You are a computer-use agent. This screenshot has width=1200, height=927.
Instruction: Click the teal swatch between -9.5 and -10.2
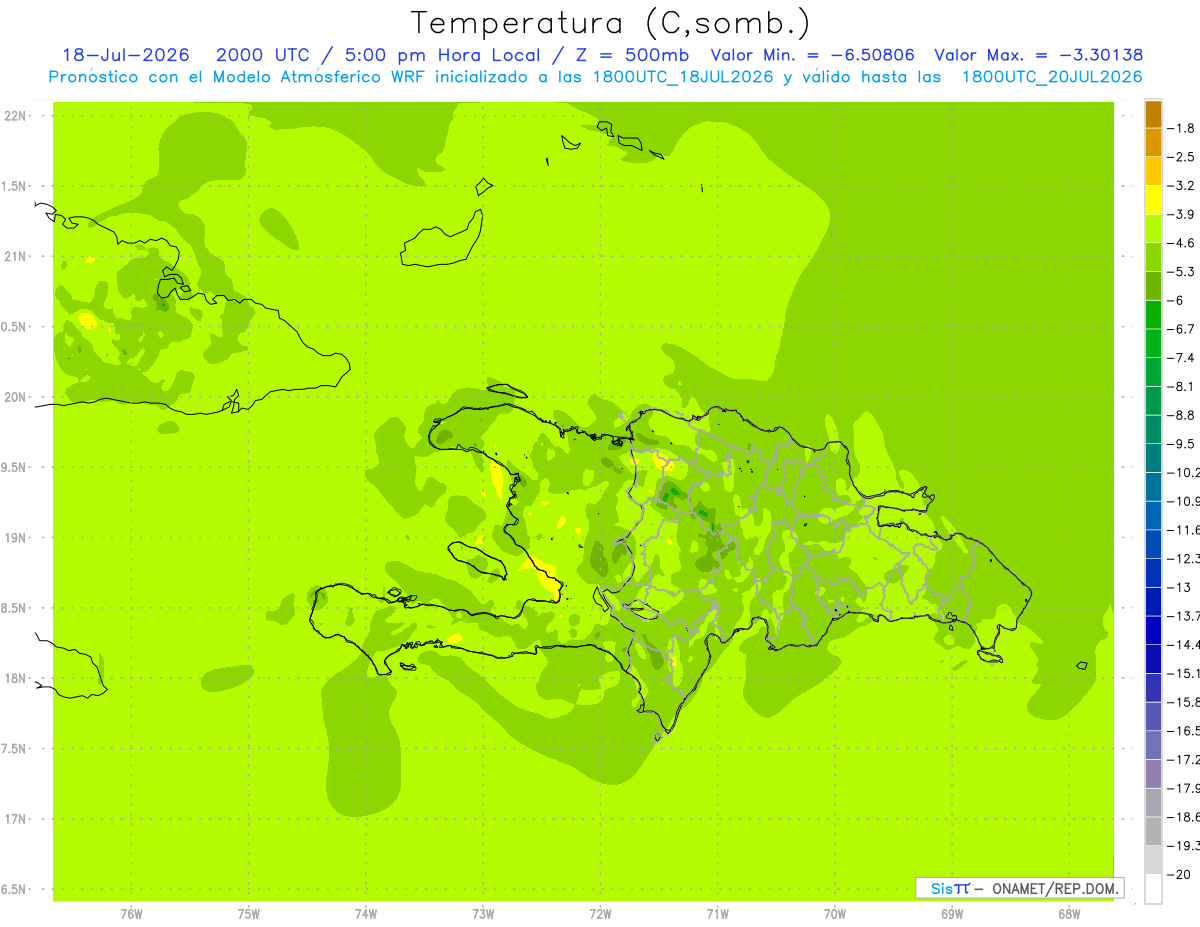1153,458
